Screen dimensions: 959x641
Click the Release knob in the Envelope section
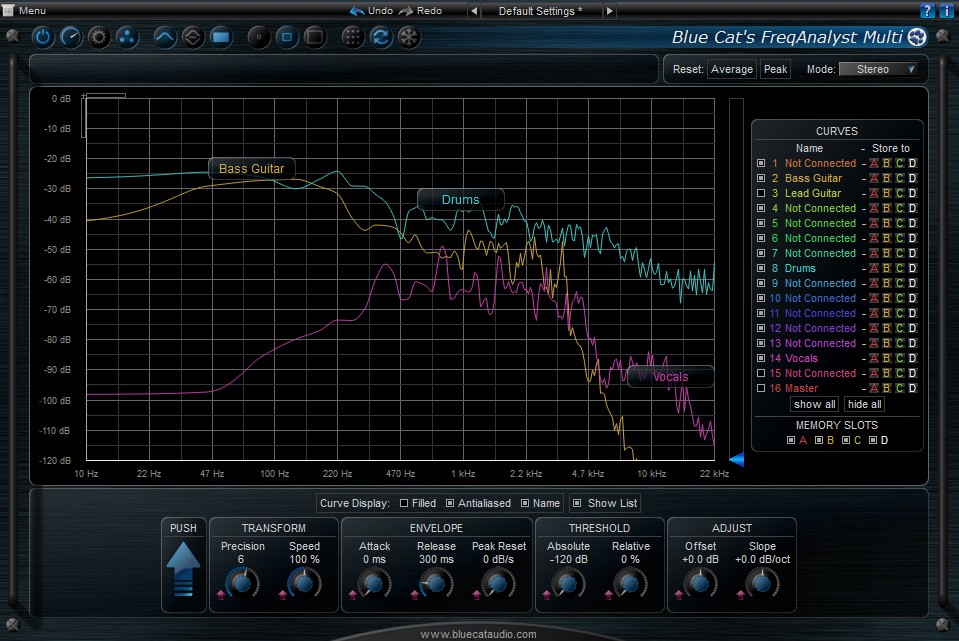435,585
